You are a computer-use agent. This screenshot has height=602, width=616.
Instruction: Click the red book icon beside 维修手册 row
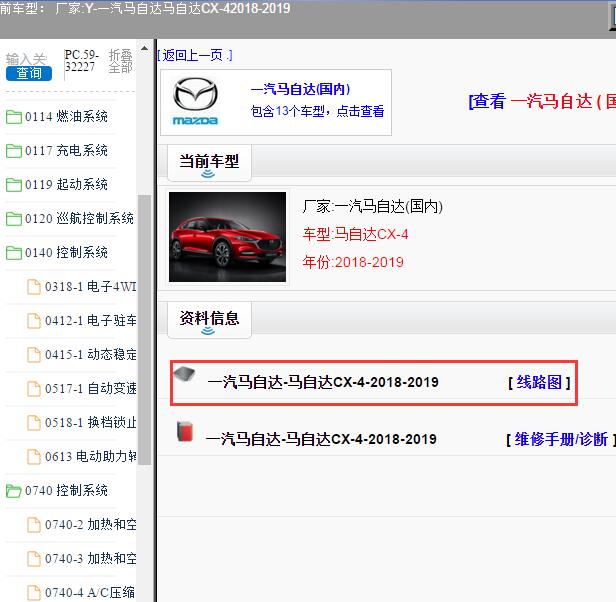(x=185, y=431)
